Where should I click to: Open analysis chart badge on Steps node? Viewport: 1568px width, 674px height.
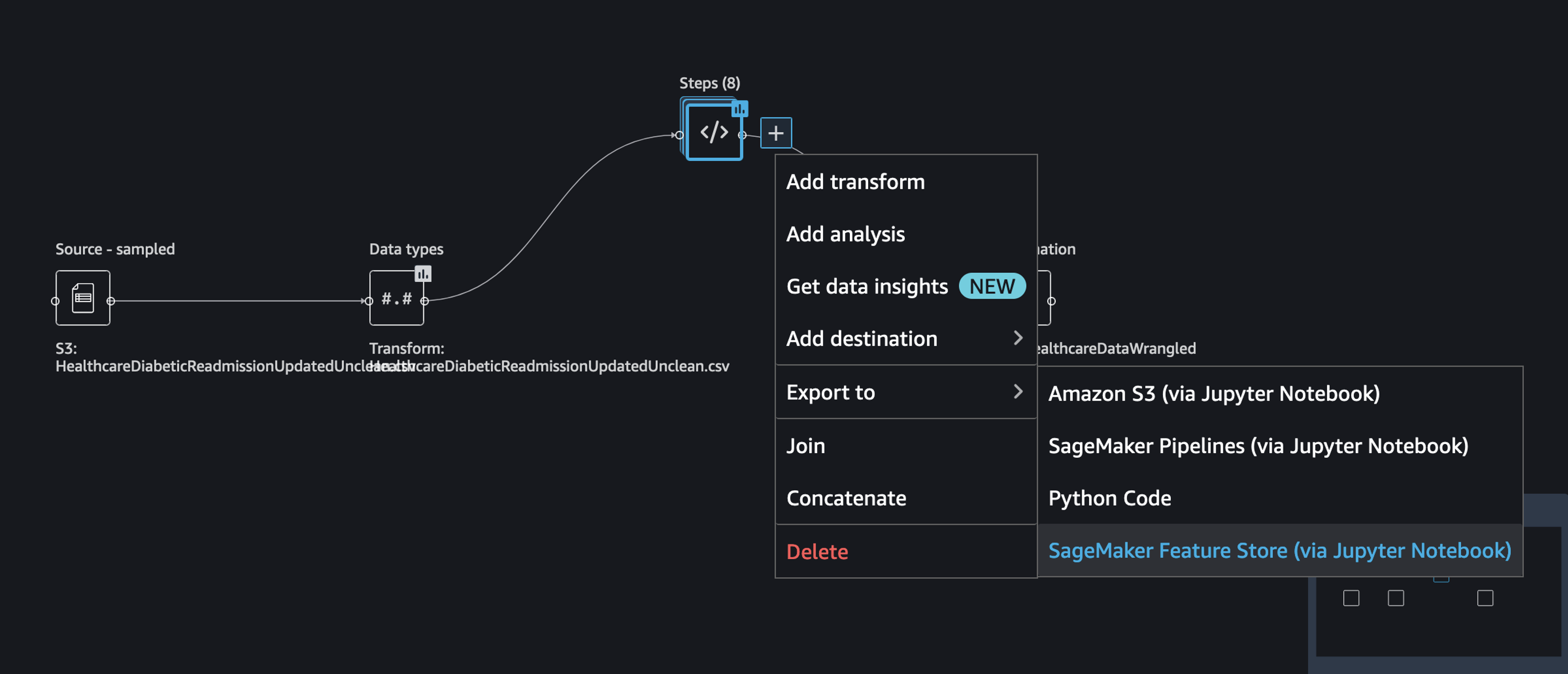[x=739, y=109]
